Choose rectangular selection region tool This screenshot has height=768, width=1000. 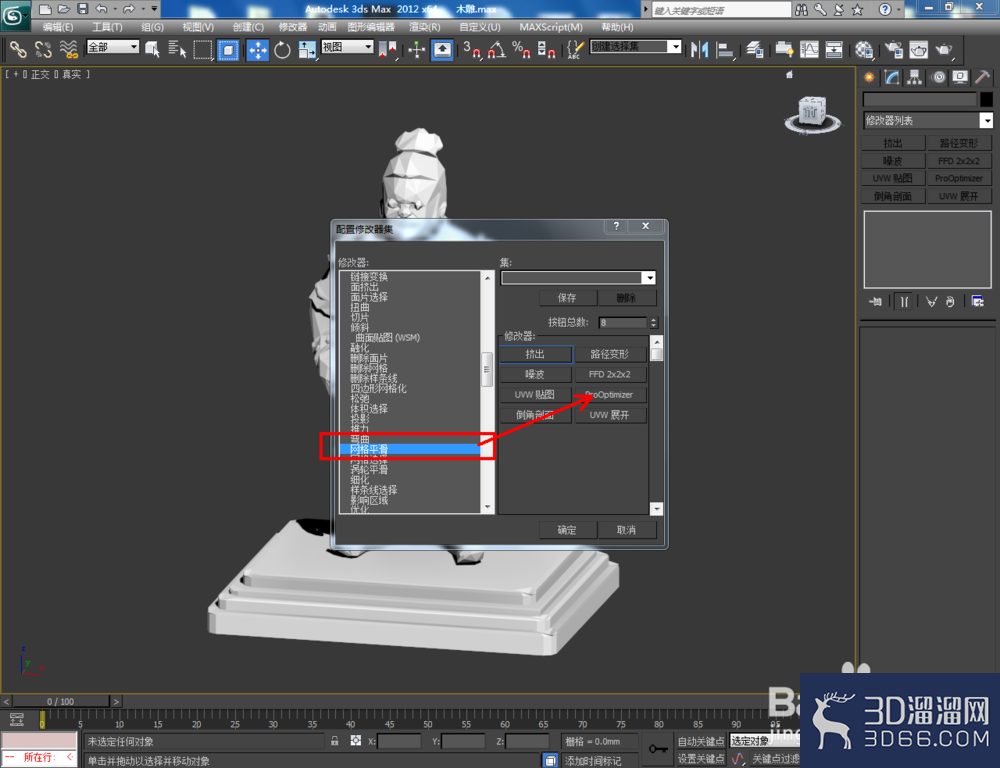tap(203, 49)
